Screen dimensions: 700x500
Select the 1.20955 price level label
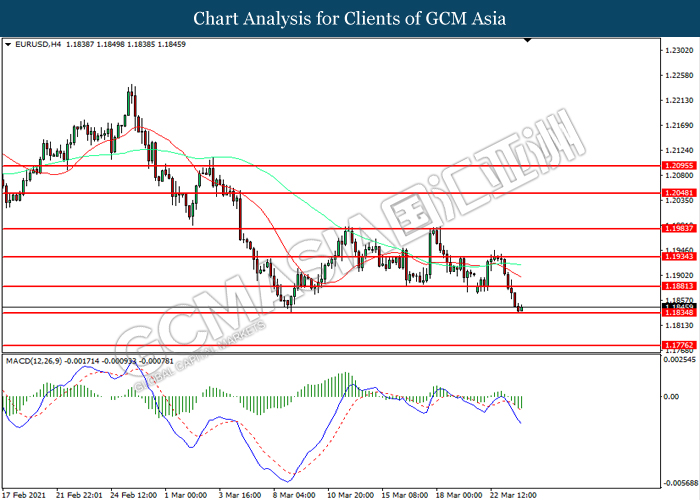coord(679,166)
